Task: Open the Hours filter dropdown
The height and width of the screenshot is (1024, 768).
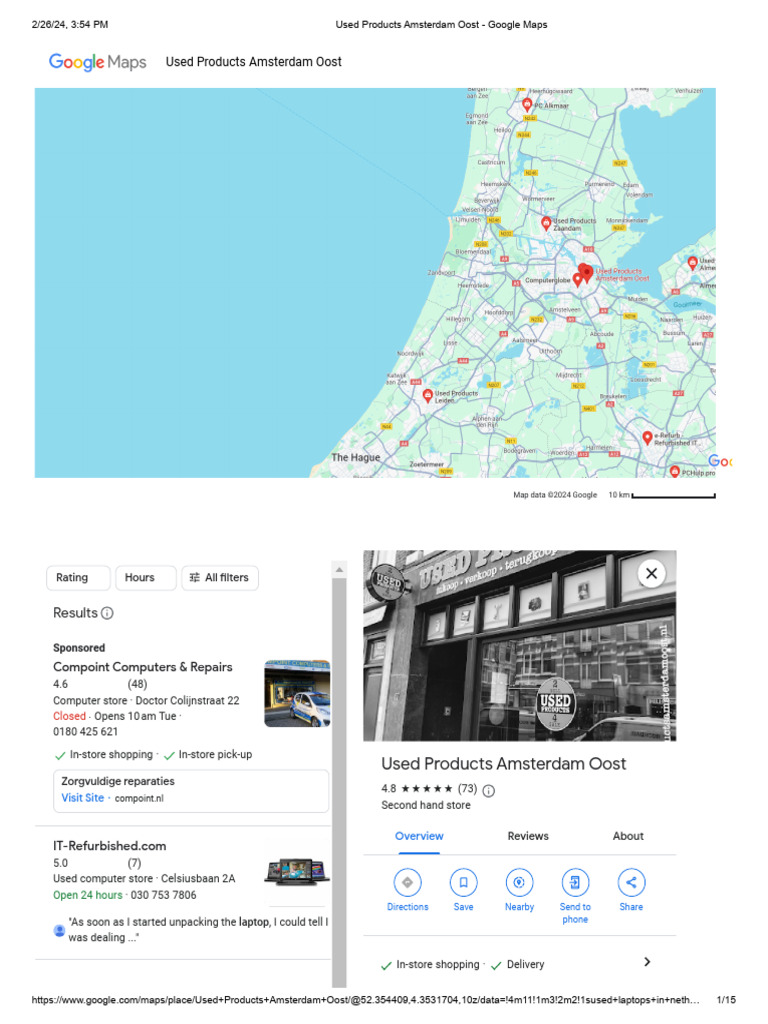Action: coord(146,577)
